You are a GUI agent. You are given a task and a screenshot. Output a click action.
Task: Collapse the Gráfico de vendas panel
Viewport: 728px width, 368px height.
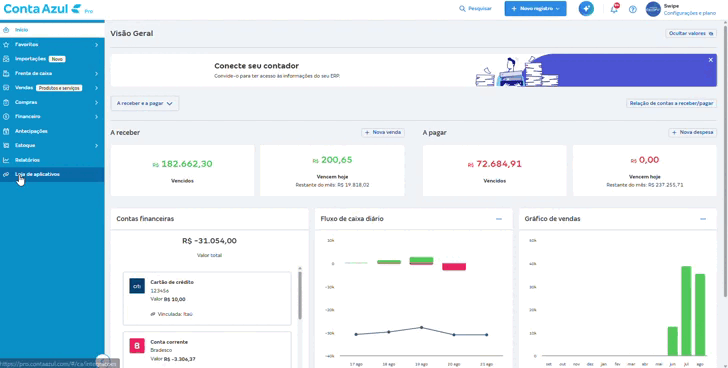tap(703, 219)
